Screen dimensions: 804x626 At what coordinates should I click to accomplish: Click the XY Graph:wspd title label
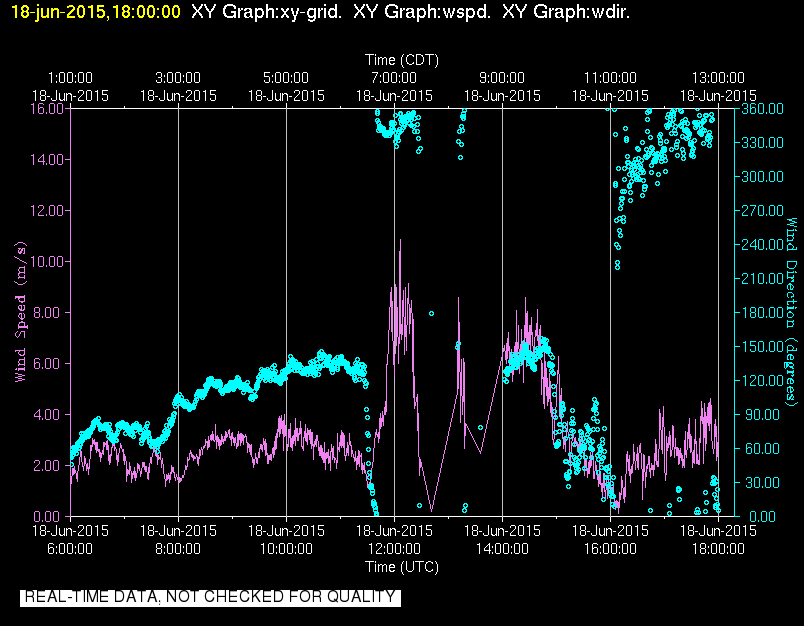pyautogui.click(x=421, y=12)
